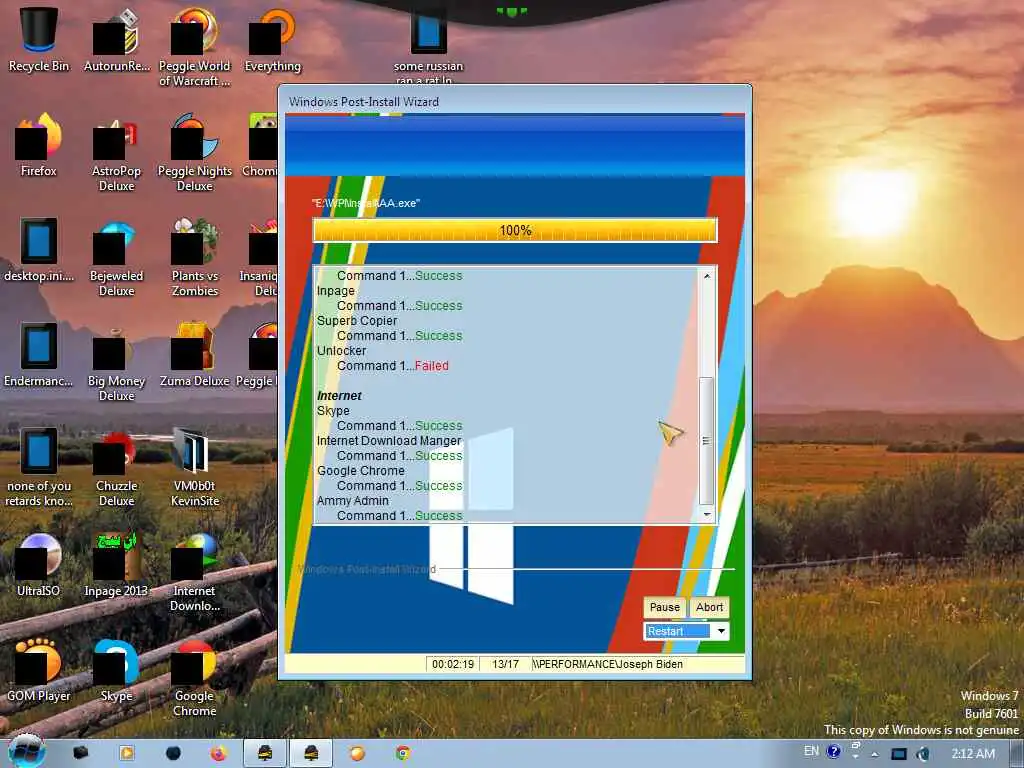Select the UltraISO desktop shortcut
Image resolution: width=1024 pixels, height=768 pixels.
coord(39,566)
